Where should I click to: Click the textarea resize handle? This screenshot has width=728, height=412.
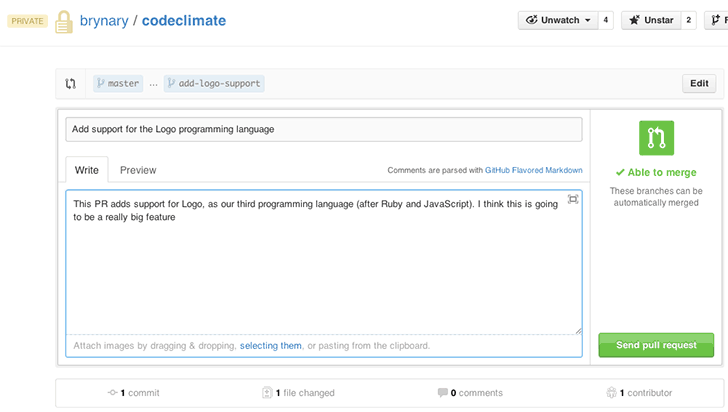point(578,330)
